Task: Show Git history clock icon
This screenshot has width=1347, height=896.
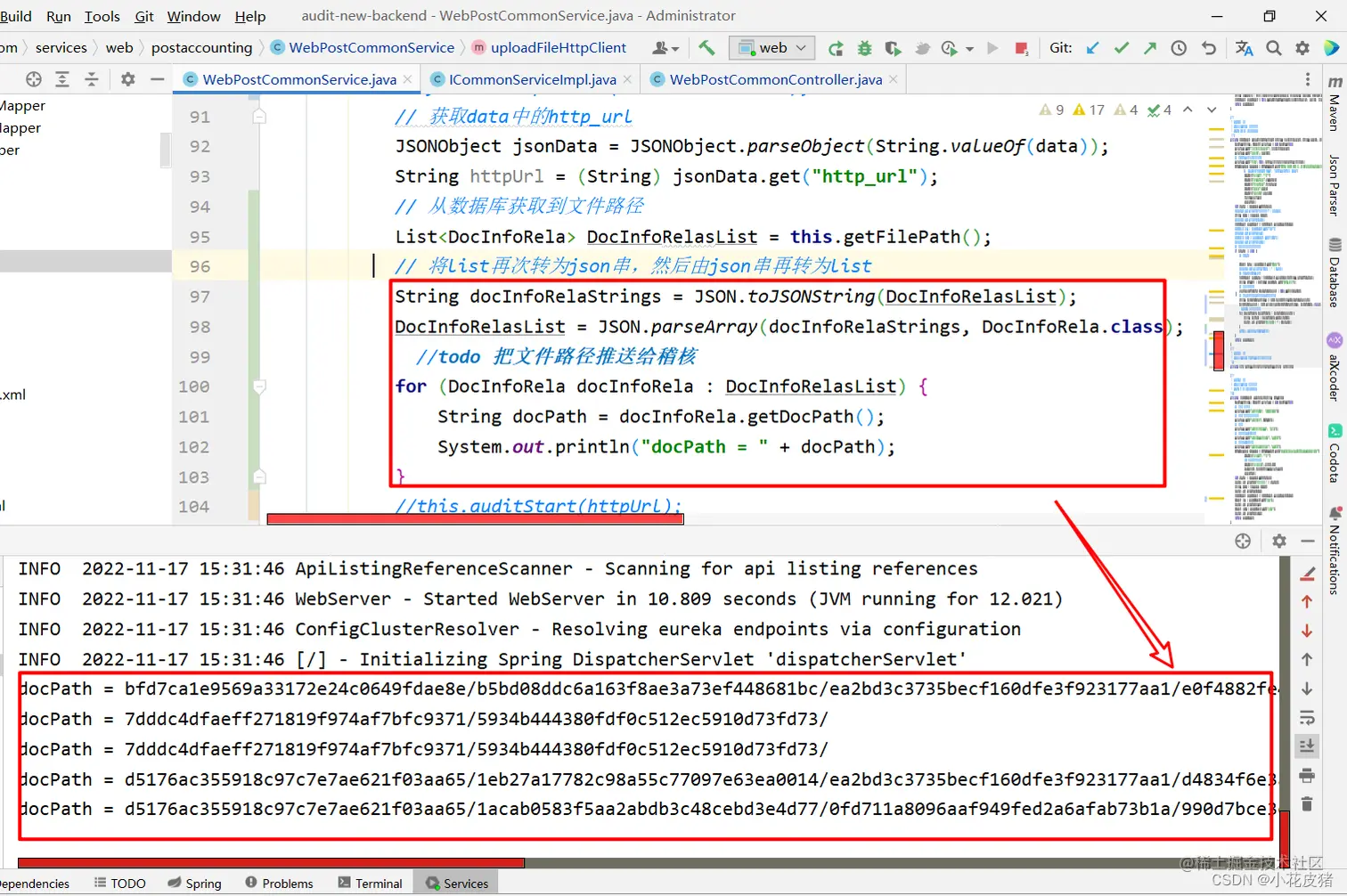Action: point(1179,48)
